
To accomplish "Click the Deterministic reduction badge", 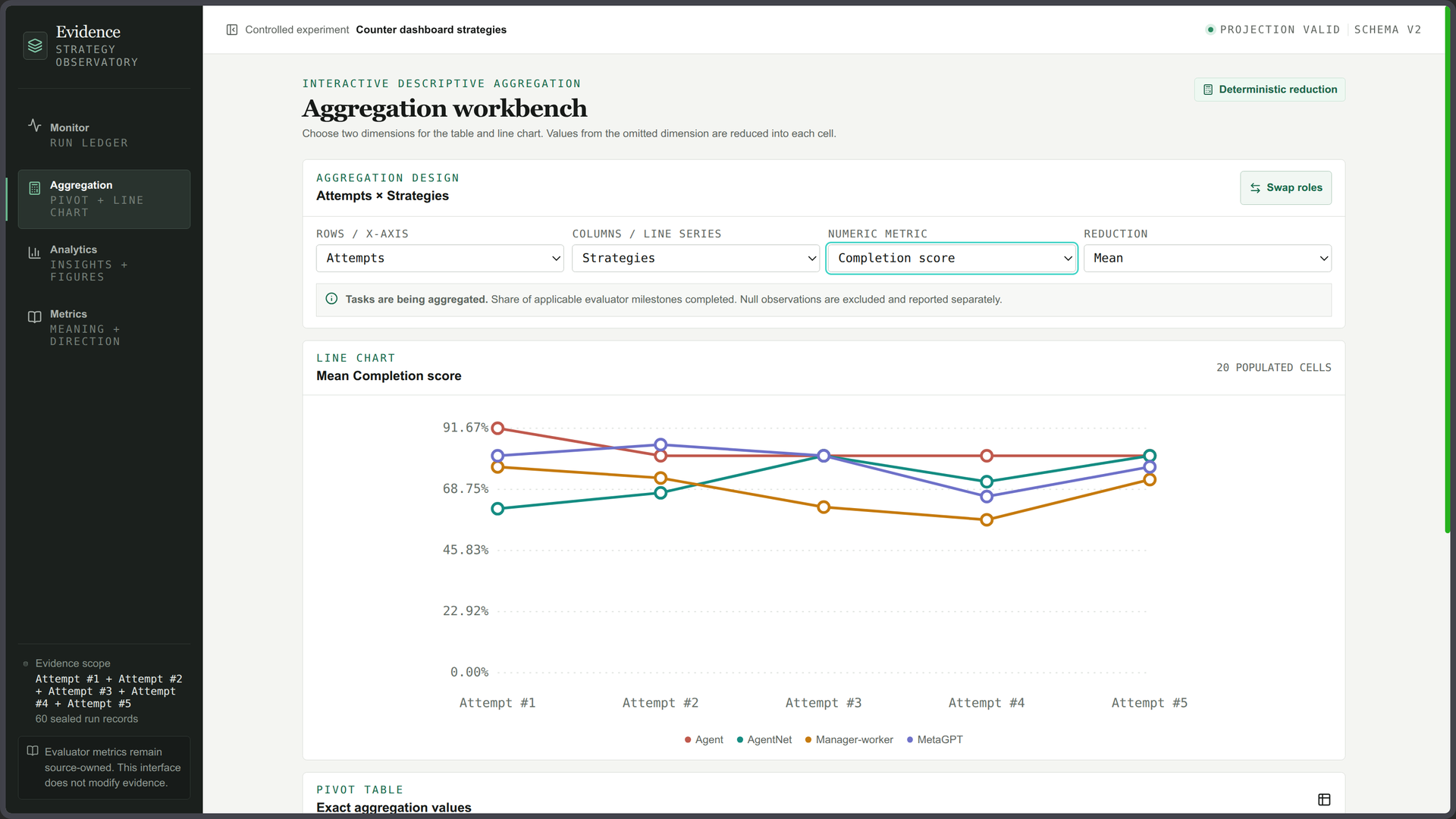I will (x=1269, y=89).
